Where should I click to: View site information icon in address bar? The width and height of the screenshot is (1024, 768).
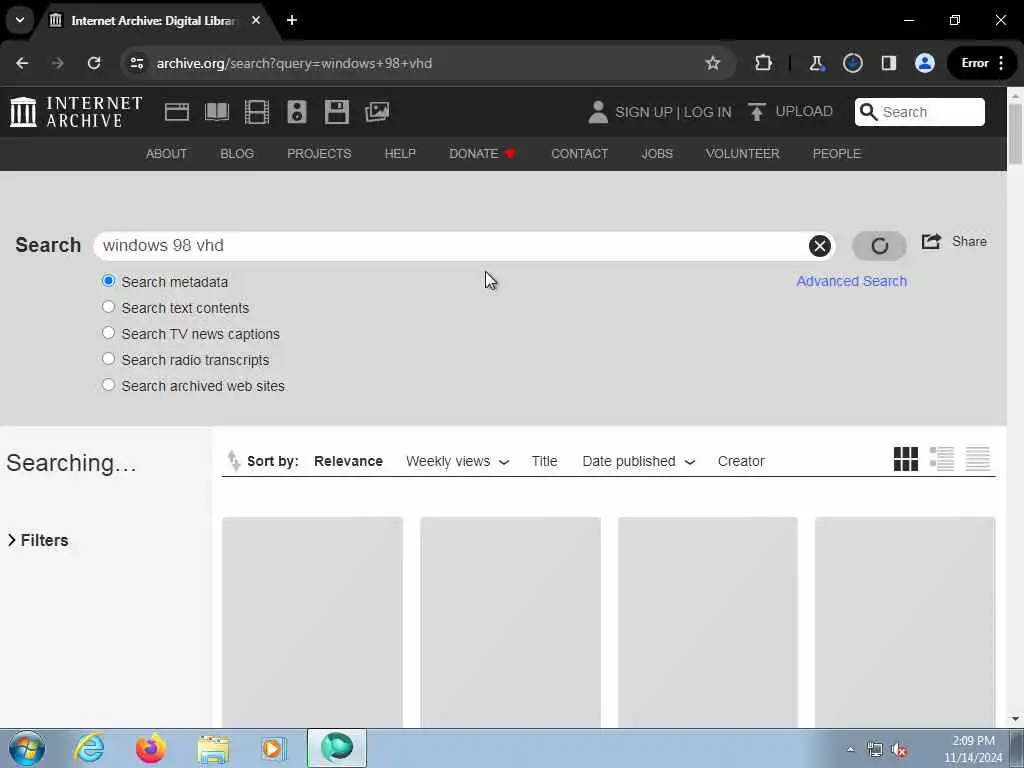tap(136, 63)
